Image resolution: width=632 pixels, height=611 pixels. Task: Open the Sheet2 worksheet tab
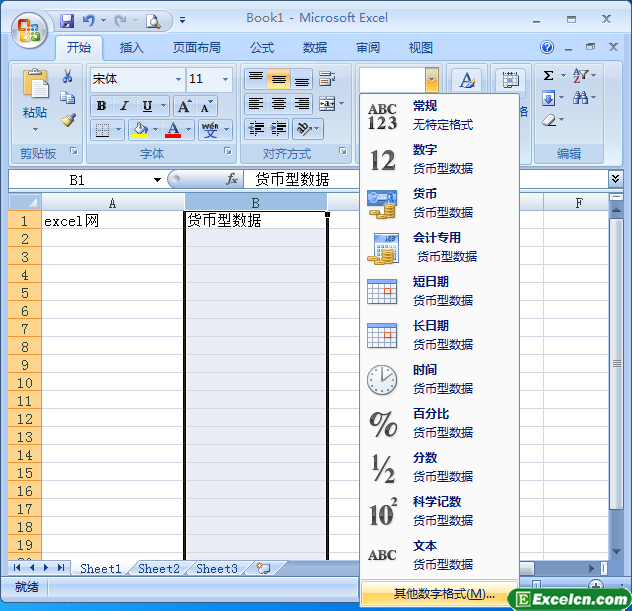(158, 568)
